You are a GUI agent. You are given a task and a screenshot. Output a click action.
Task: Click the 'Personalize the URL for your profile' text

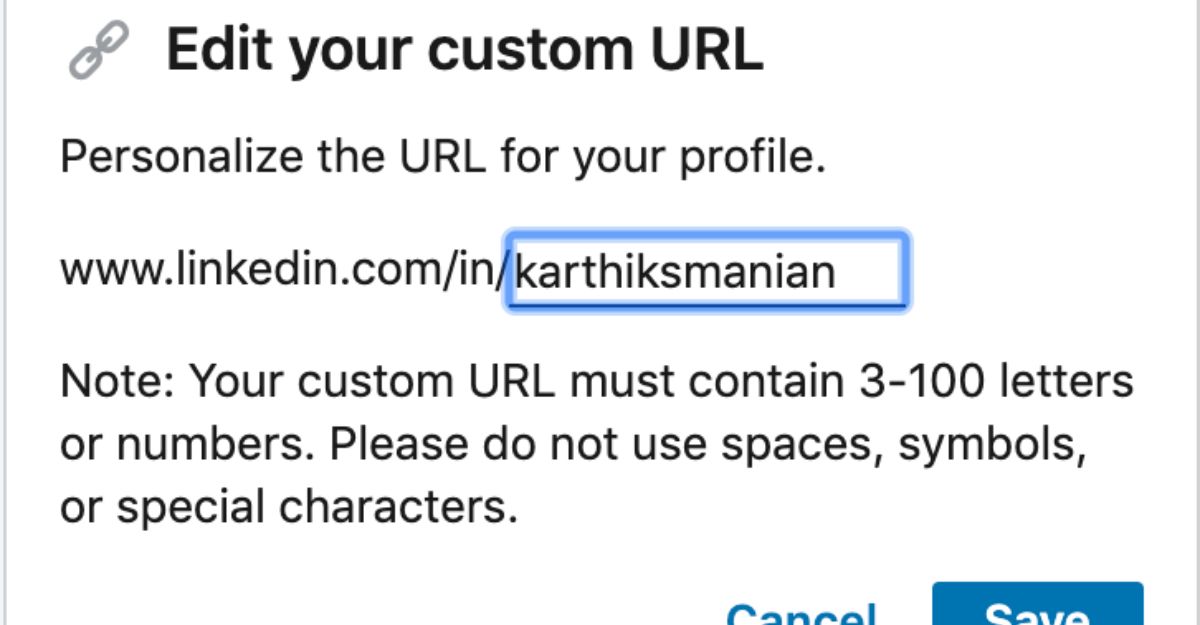point(443,159)
